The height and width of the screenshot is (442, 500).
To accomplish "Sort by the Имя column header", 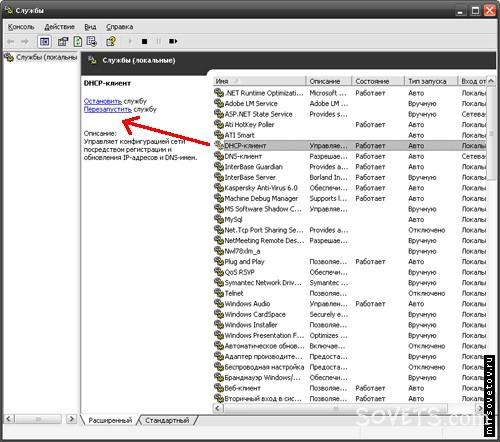I will coord(259,81).
